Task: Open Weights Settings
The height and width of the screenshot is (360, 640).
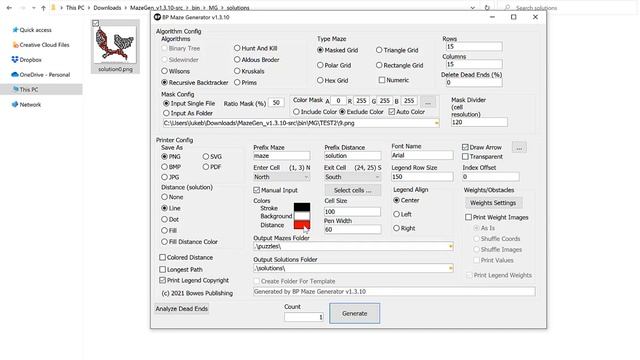Action: 493,203
